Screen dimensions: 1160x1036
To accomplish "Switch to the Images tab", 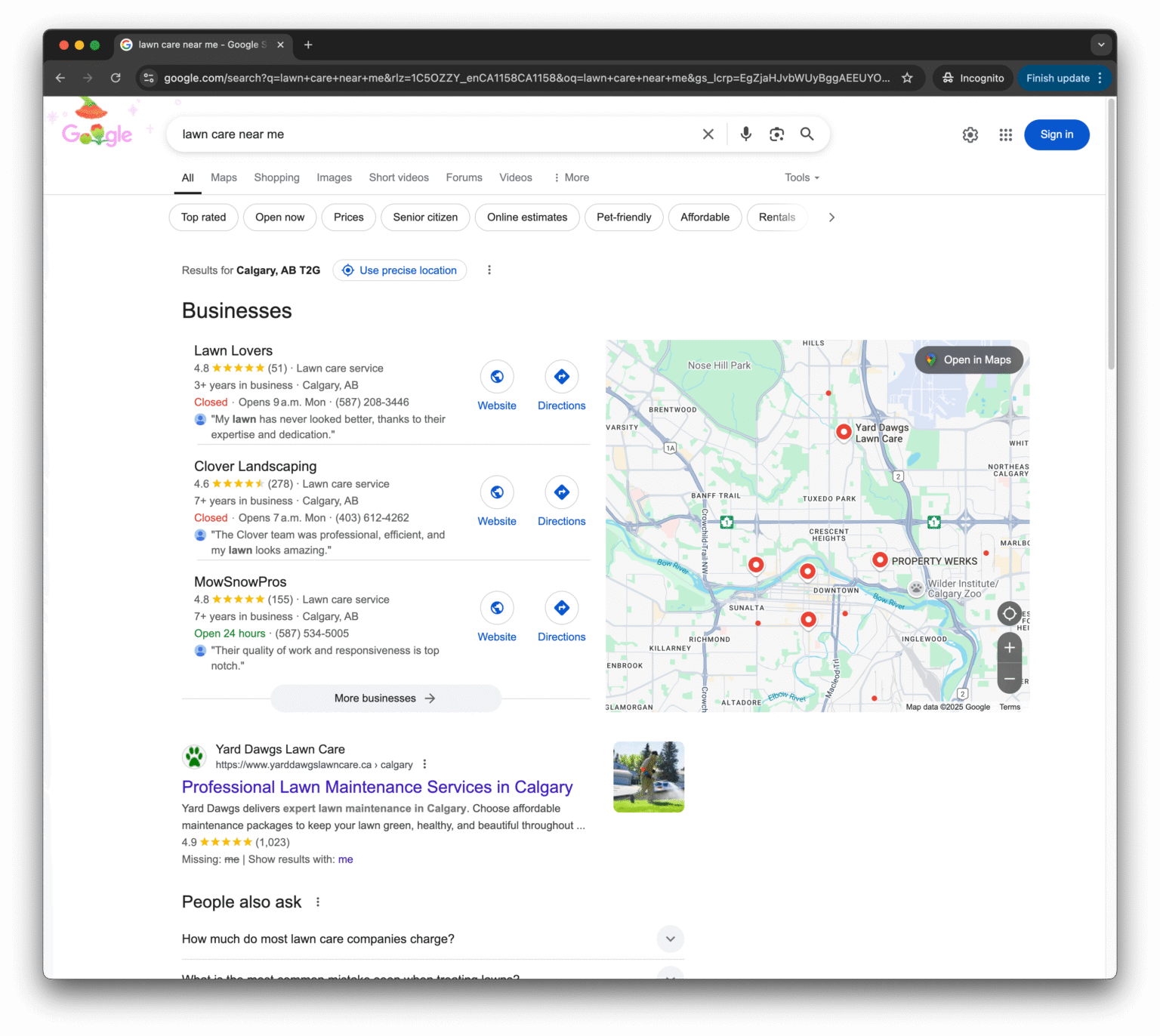I will 334,177.
